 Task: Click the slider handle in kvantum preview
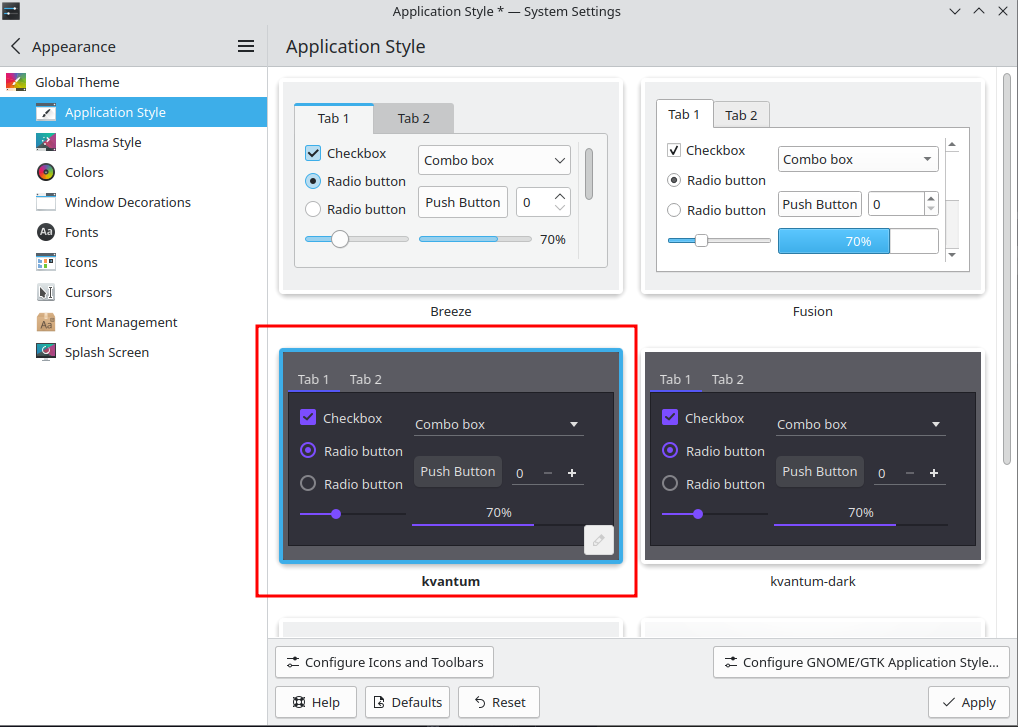[x=336, y=514]
